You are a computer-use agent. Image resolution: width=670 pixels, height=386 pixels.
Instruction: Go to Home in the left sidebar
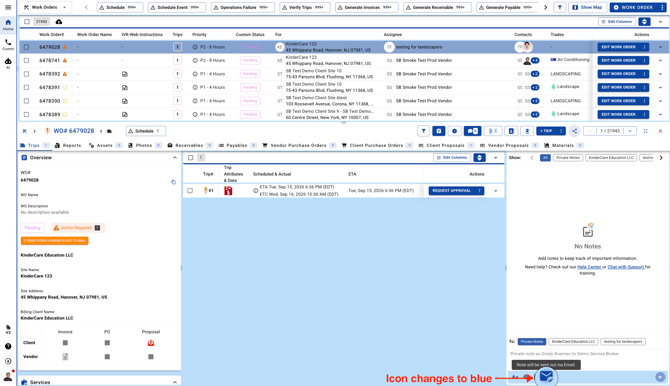pos(8,25)
